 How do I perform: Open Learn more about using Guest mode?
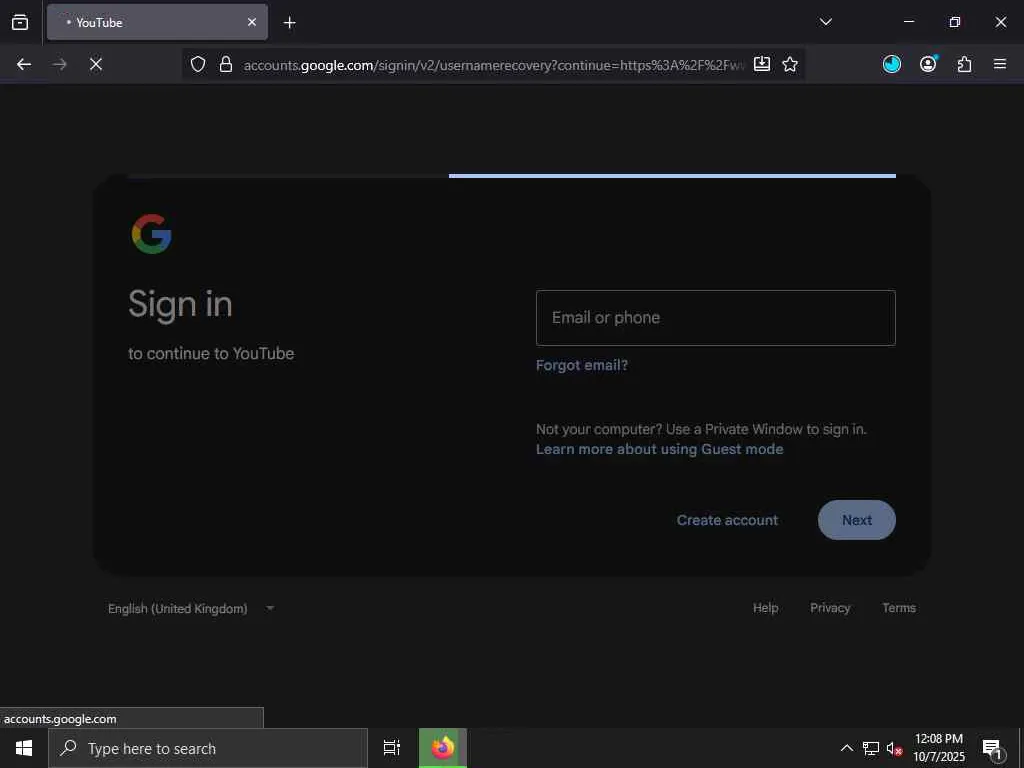point(660,449)
